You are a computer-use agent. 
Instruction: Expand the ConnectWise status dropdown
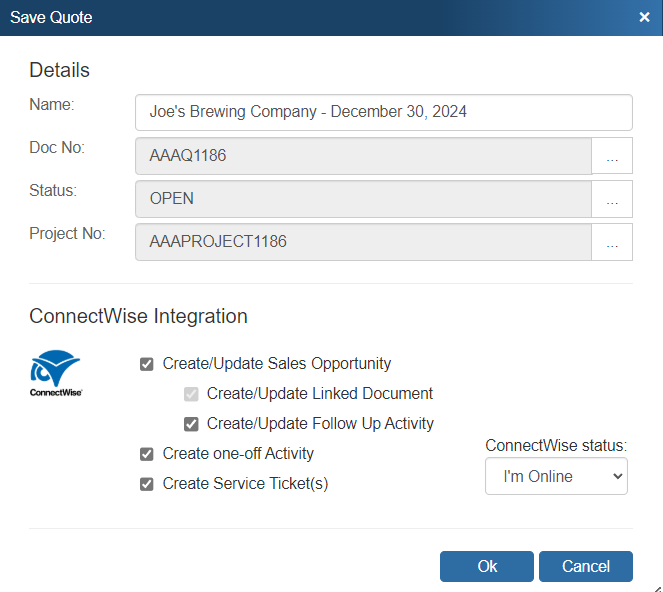coord(556,477)
